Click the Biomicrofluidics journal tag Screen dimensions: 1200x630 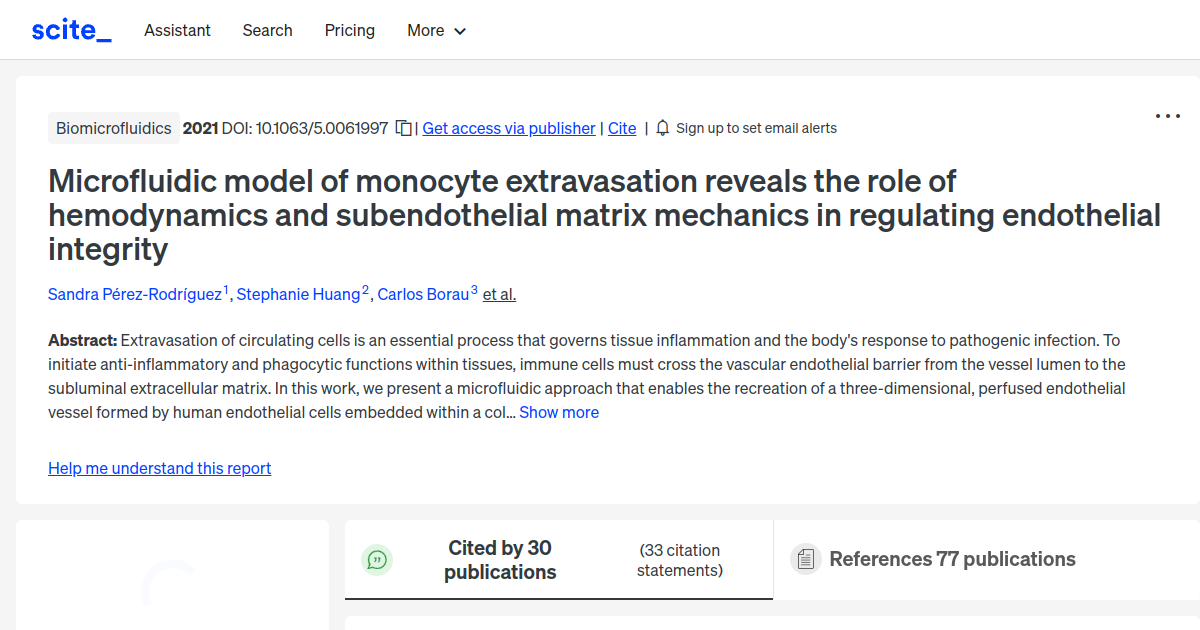[x=113, y=128]
